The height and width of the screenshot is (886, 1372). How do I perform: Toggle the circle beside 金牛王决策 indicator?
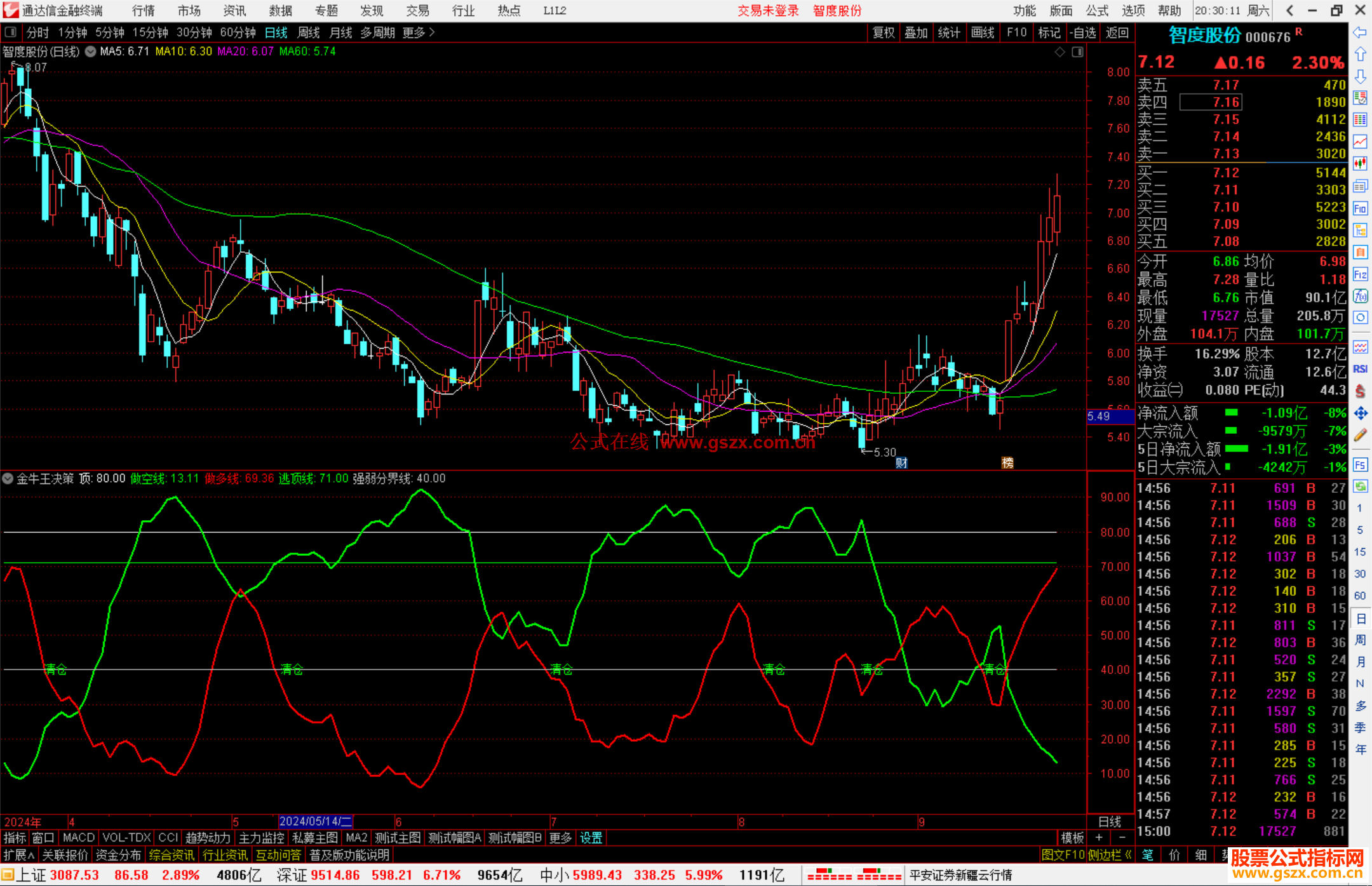point(8,478)
